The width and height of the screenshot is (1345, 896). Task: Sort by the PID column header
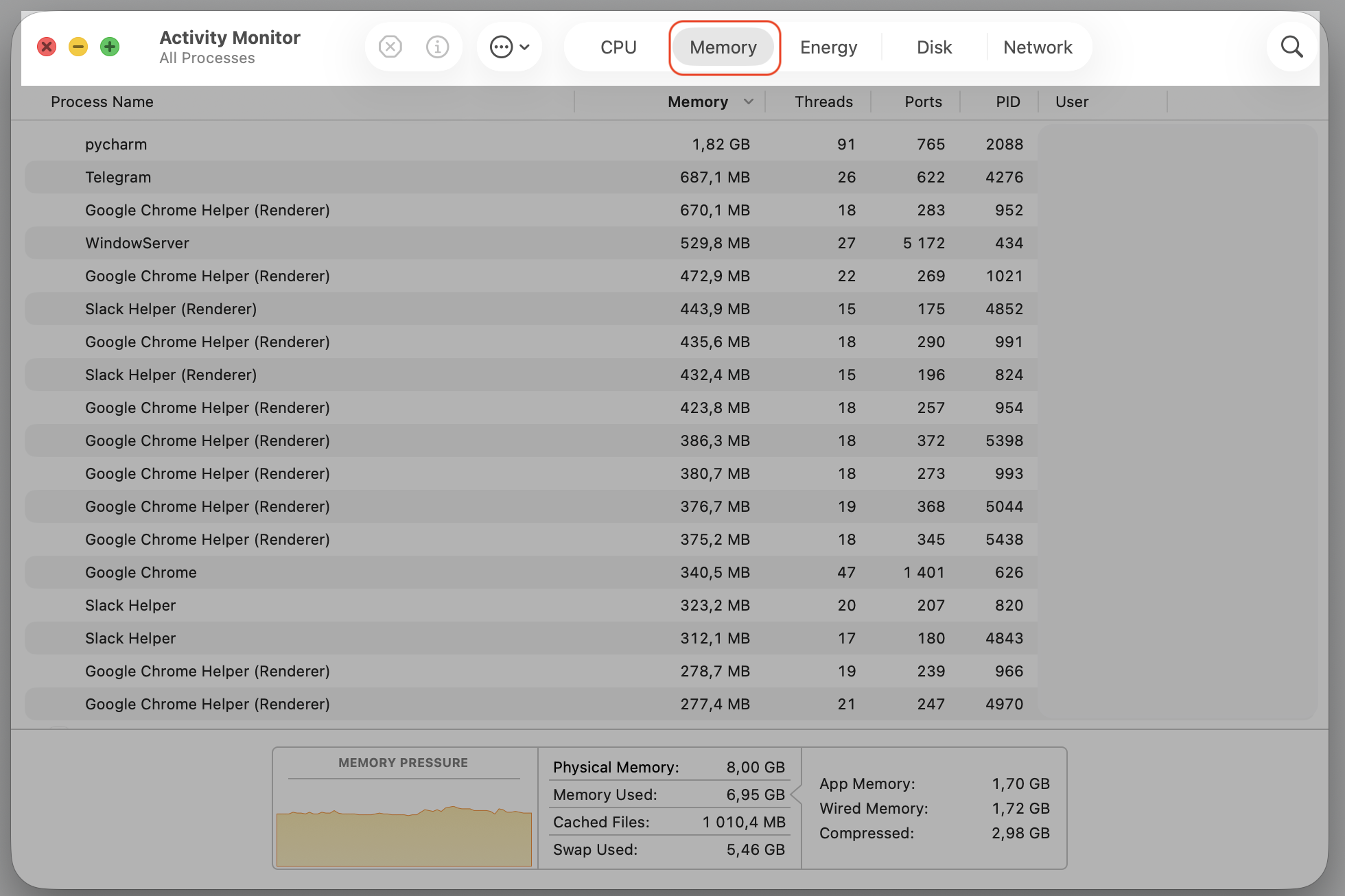[x=1007, y=102]
